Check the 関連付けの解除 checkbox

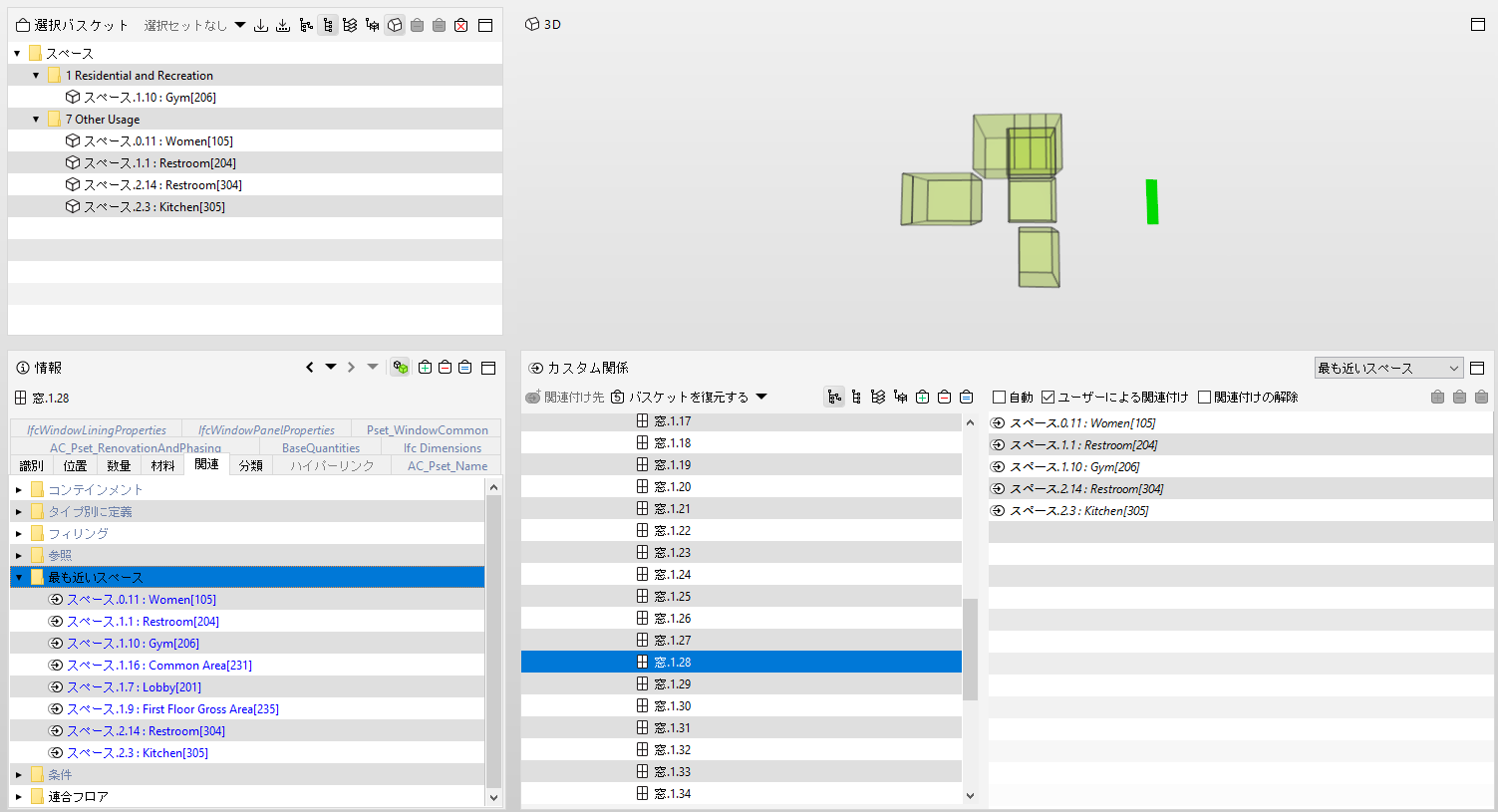(x=1204, y=397)
